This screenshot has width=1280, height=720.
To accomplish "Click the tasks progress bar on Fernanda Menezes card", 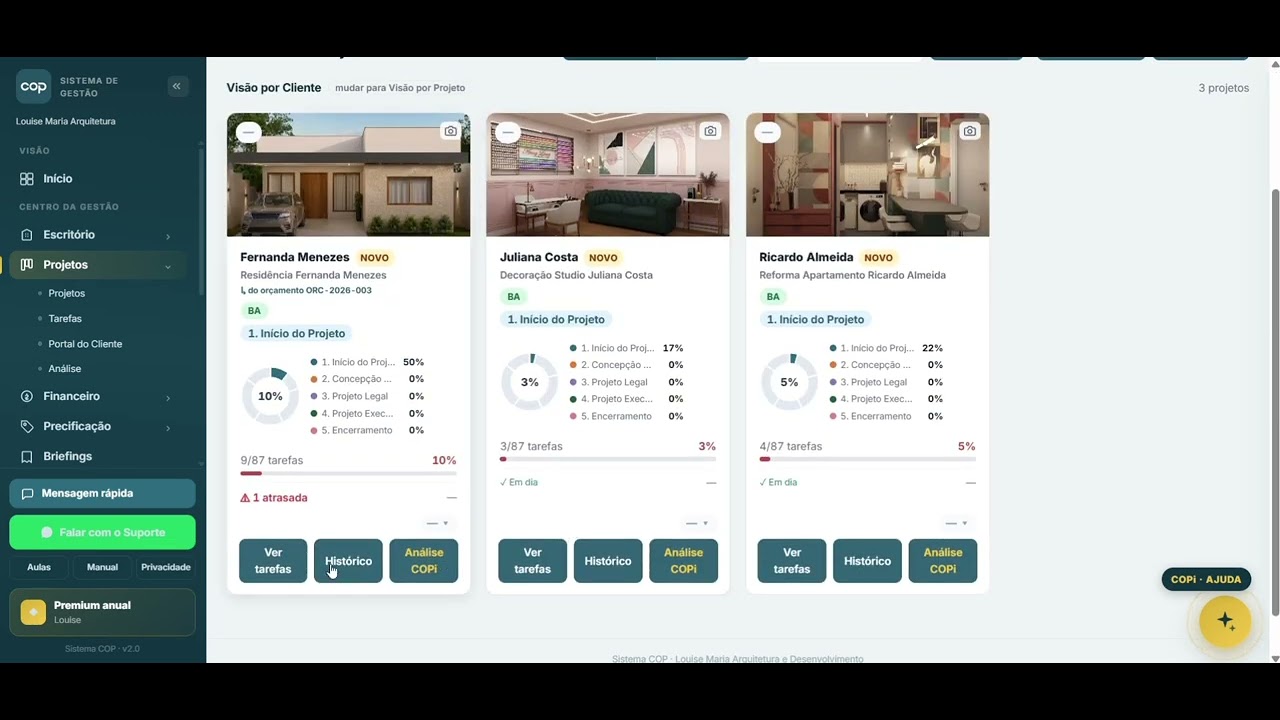I will (x=348, y=473).
